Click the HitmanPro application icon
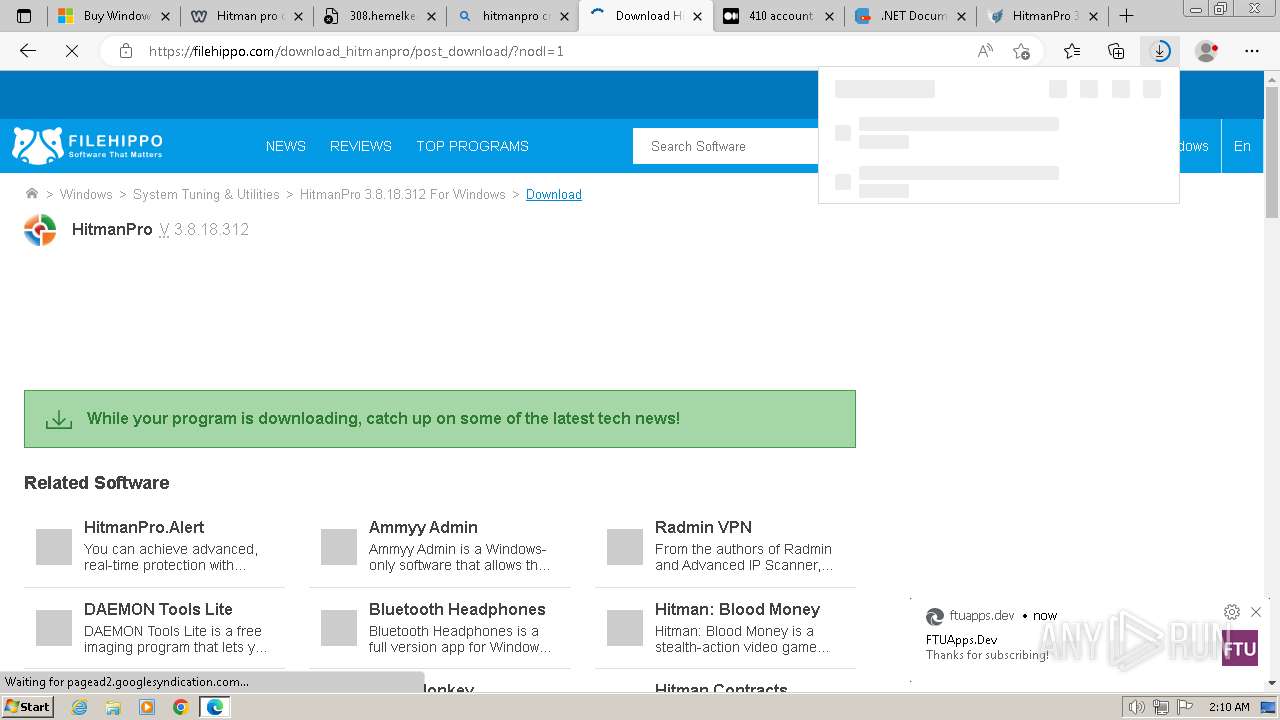Screen dimensions: 1280x720 click(40, 230)
